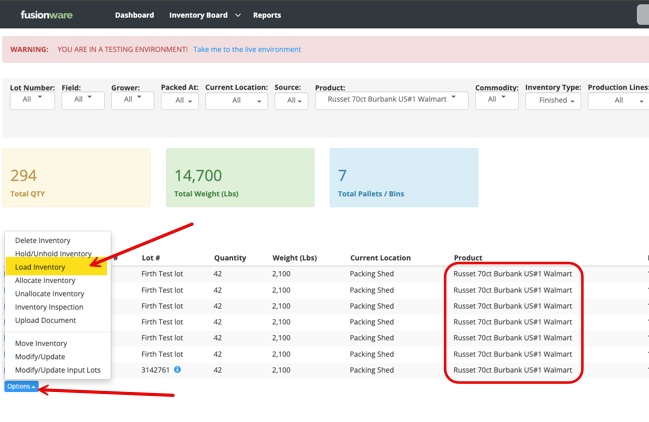
Task: Open the Reports page
Action: [x=267, y=16]
